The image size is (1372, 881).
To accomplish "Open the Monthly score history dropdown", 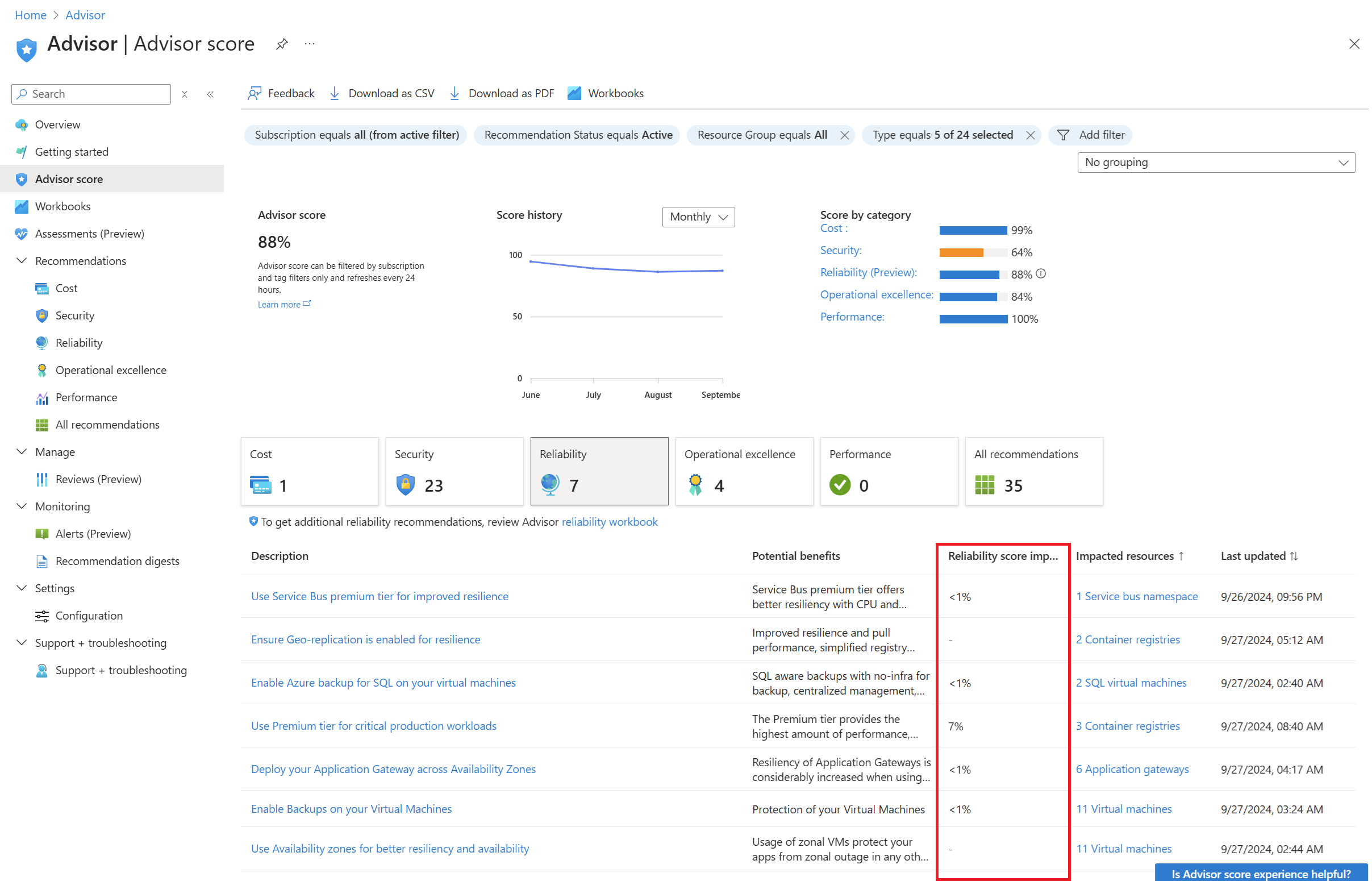I will tap(698, 217).
